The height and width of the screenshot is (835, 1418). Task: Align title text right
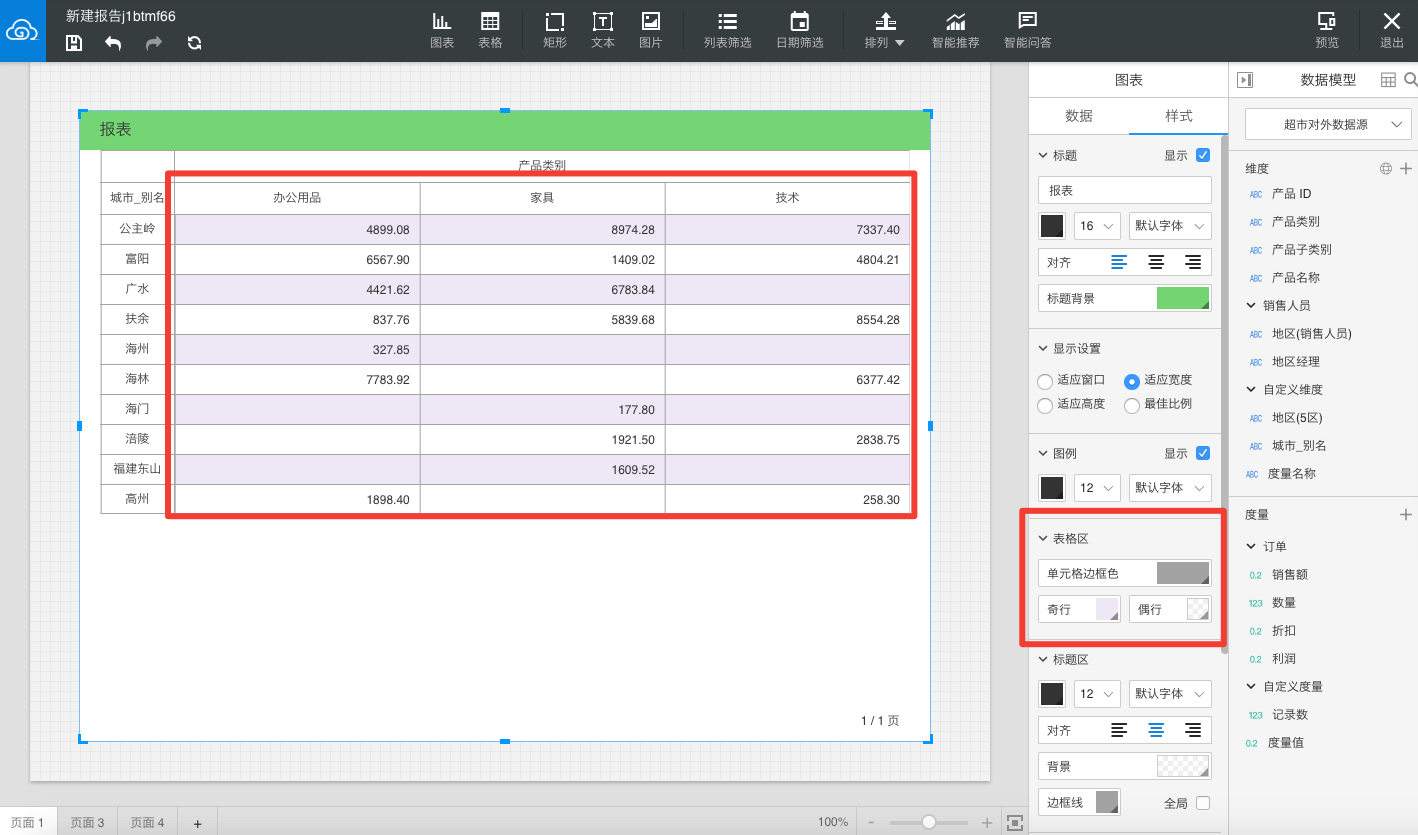pos(1192,262)
